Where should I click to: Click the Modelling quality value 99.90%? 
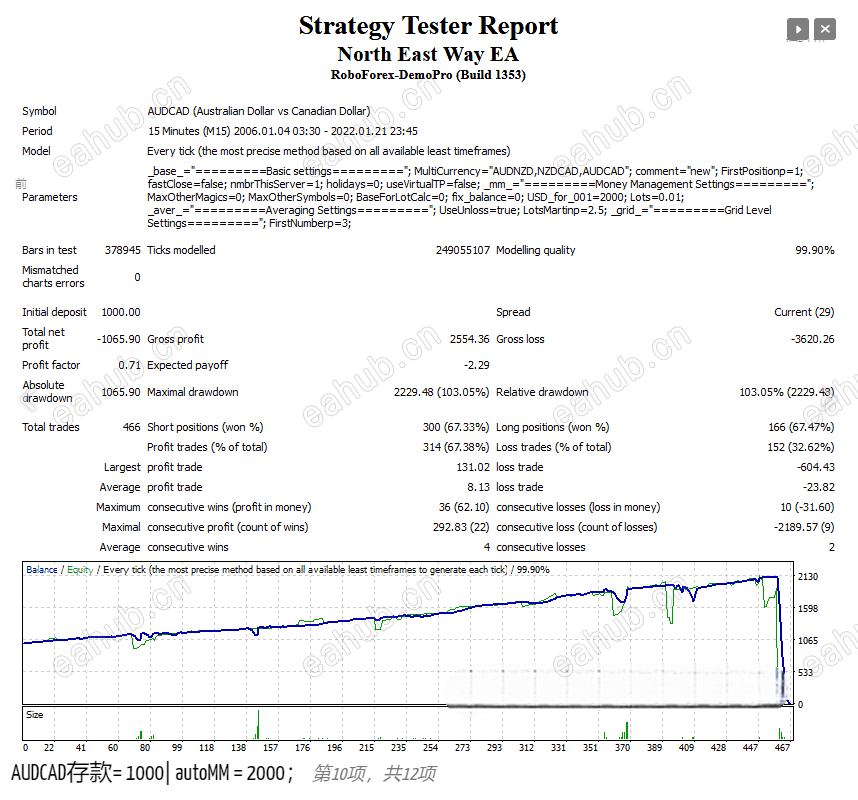815,250
